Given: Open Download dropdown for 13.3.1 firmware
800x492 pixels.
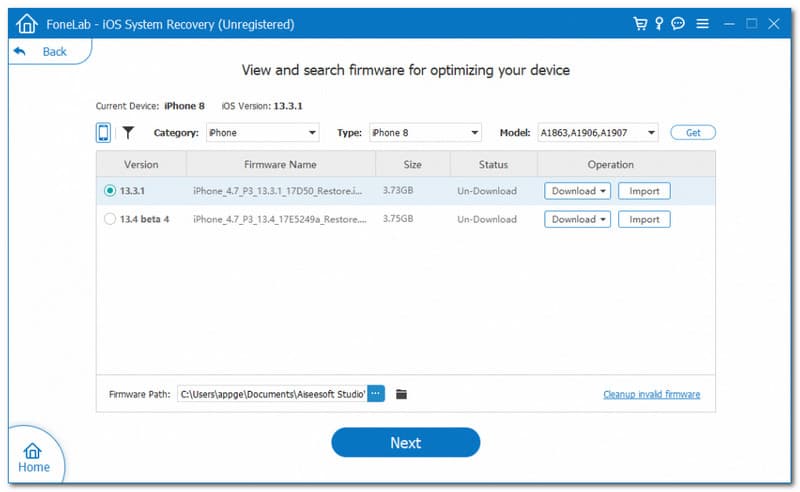Looking at the screenshot, I should click(x=578, y=191).
